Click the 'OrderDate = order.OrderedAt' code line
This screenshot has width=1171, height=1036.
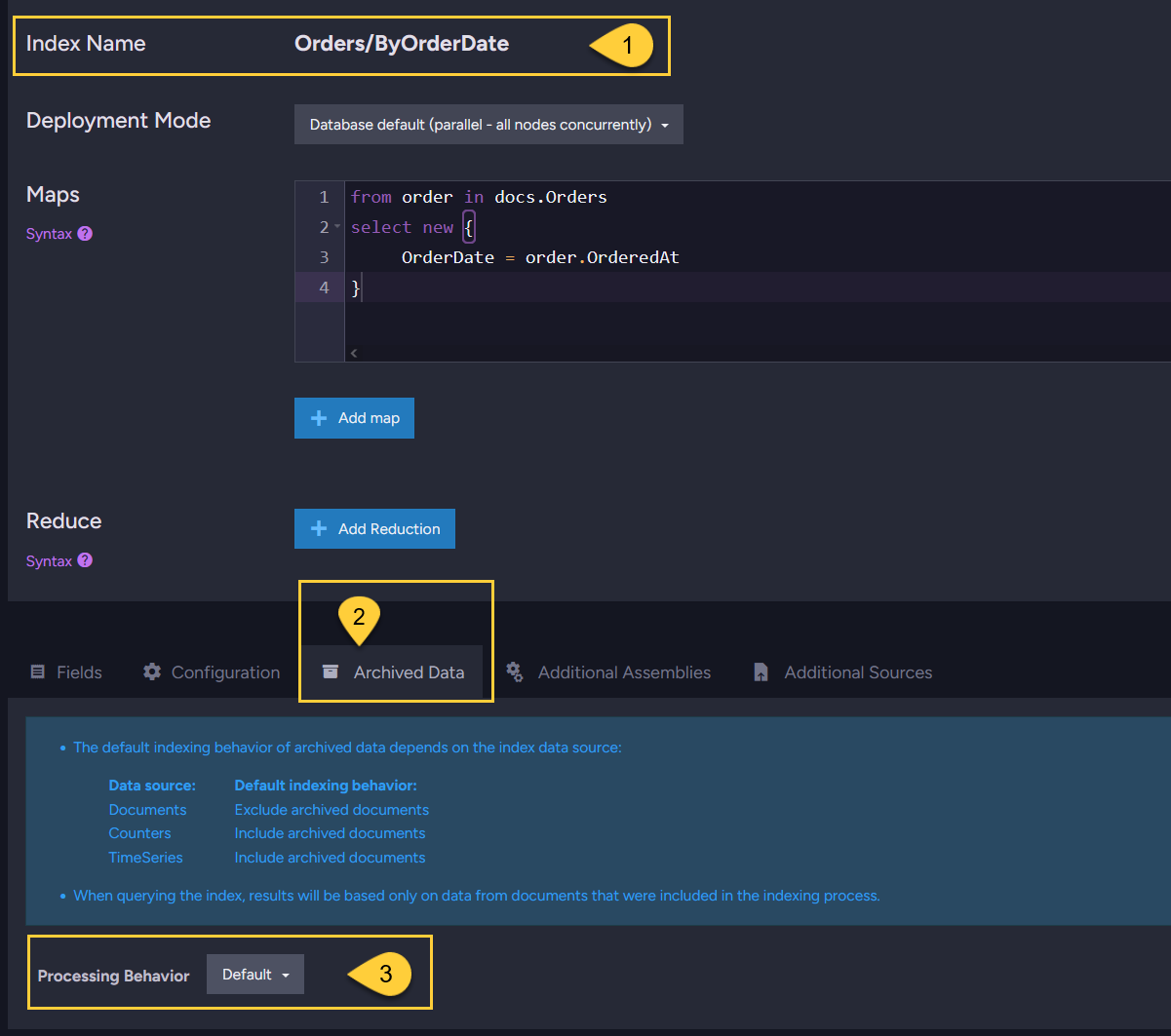point(540,257)
